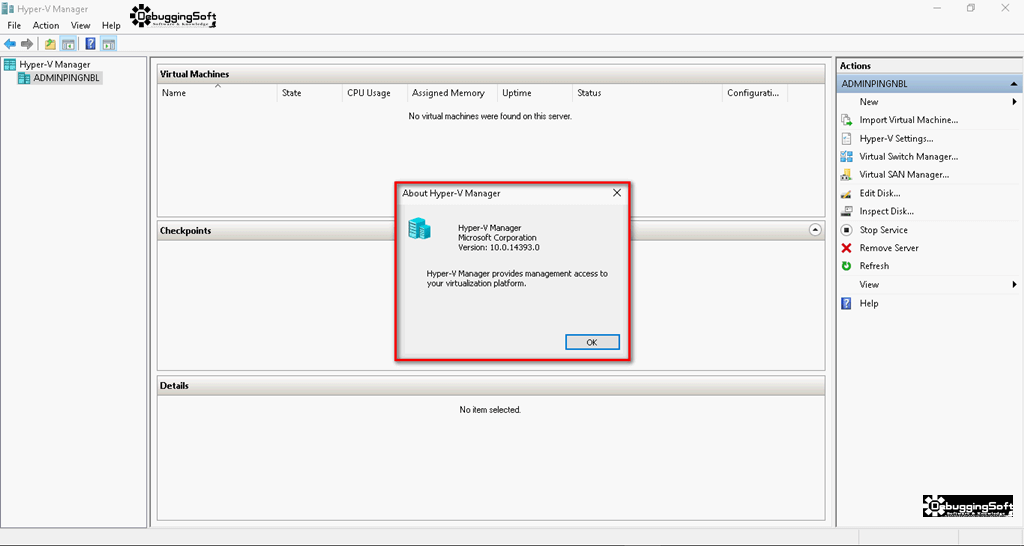Minimize the Hyper-V Manager window

937,8
